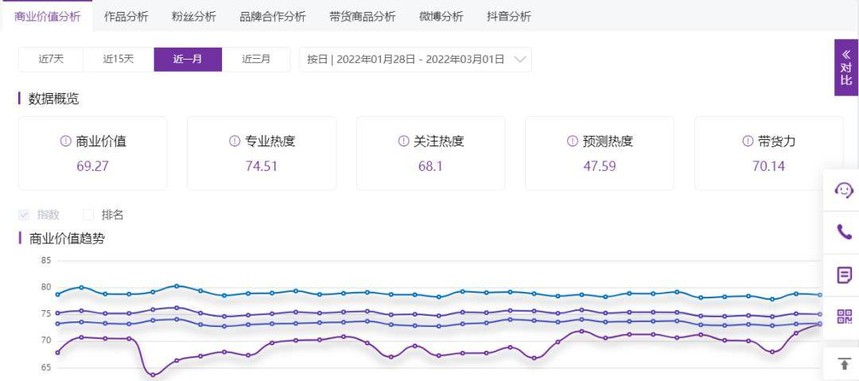The width and height of the screenshot is (859, 381).
Task: Click the 商业价值 69.27 card
Action: [93, 153]
